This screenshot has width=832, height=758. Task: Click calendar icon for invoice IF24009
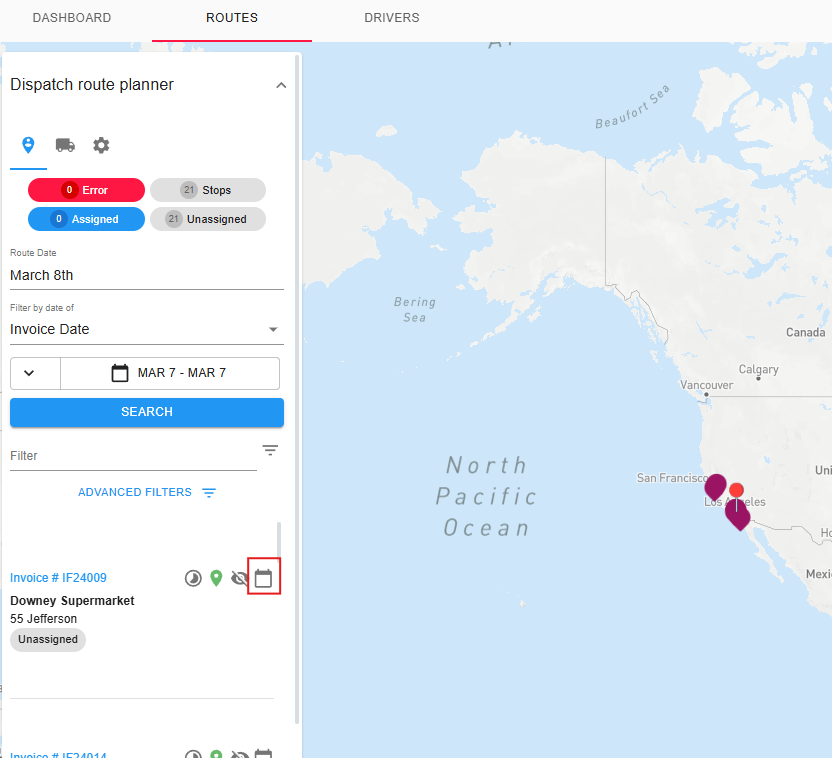pyautogui.click(x=264, y=578)
